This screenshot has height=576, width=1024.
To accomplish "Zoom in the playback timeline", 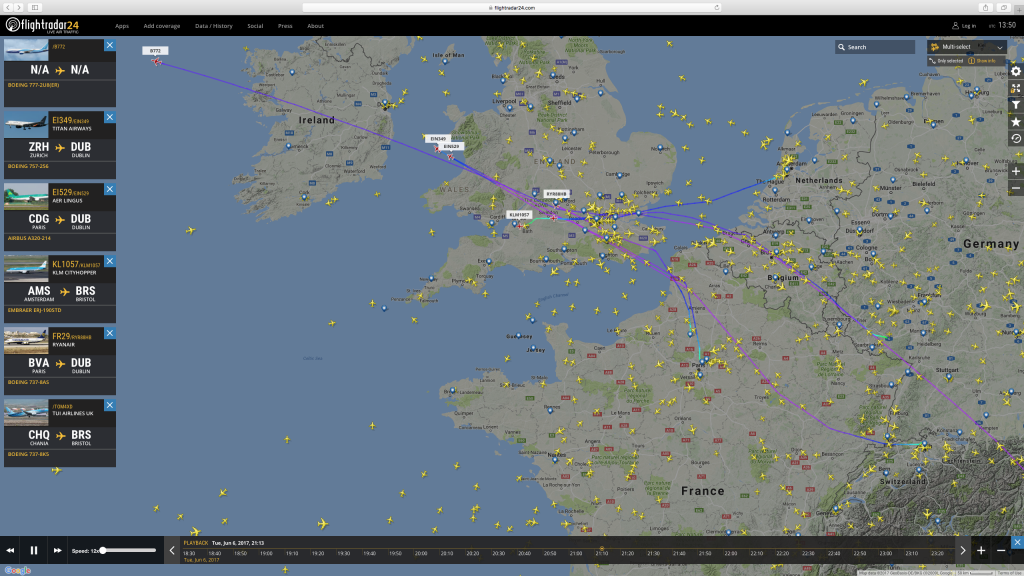I will (981, 551).
